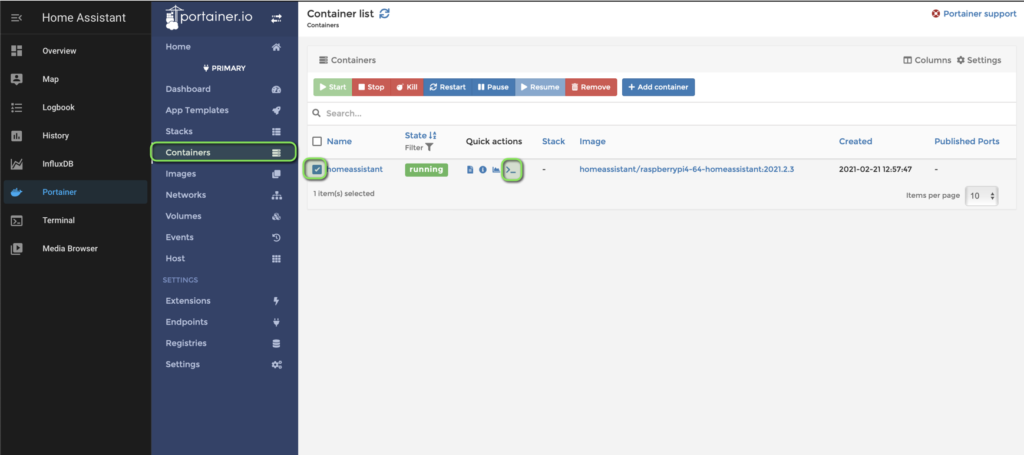
Task: Open the Portainer support link
Action: click(974, 14)
